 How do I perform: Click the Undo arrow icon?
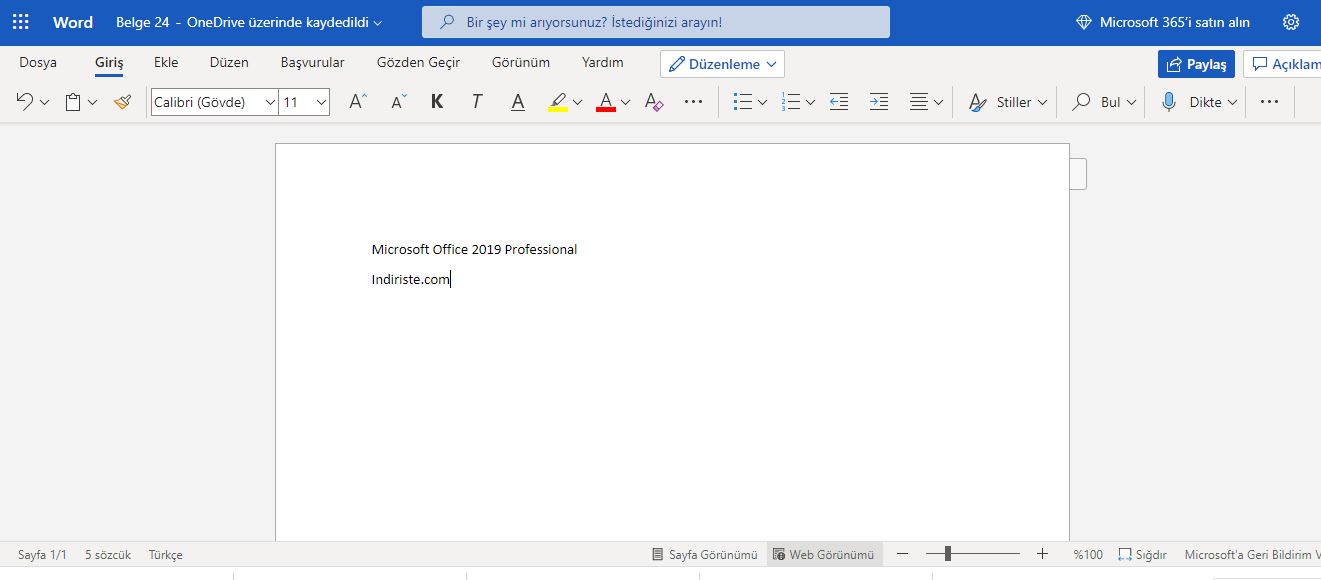coord(25,102)
